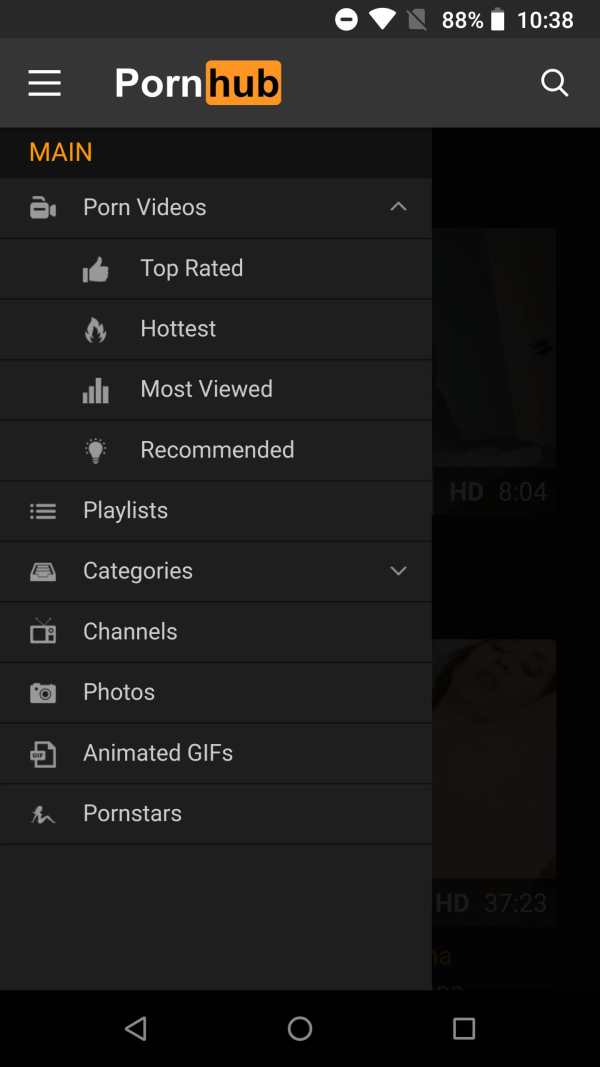Click the camera icon beside Photos
The height and width of the screenshot is (1067, 600).
pyautogui.click(x=43, y=693)
